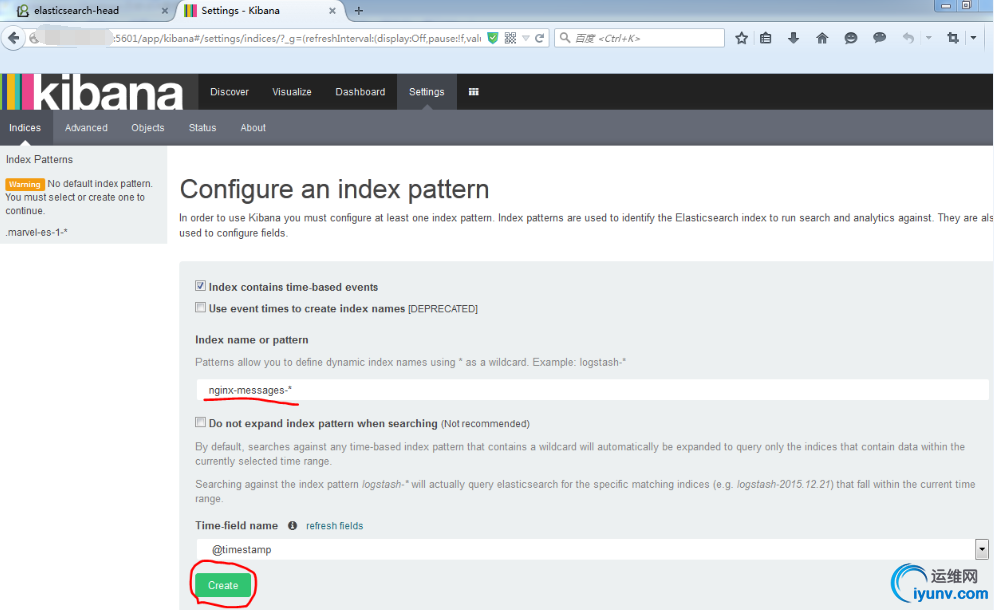Go to the browser home page icon
Image resolution: width=994 pixels, height=610 pixels.
click(x=822, y=38)
